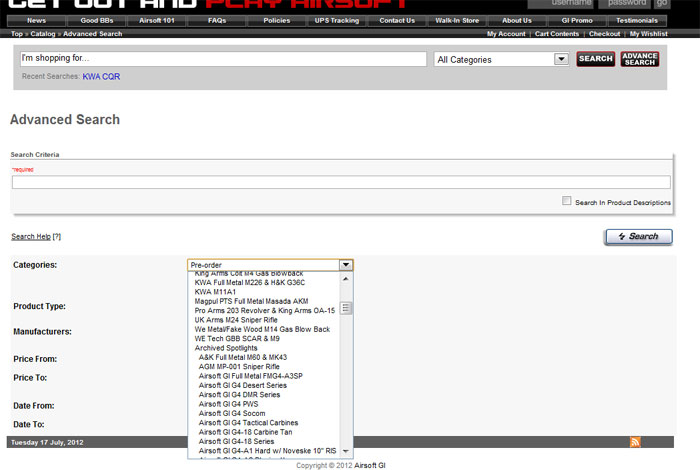Image resolution: width=700 pixels, height=470 pixels.
Task: Open the Airsoft 101 menu tab
Action: coord(158,20)
